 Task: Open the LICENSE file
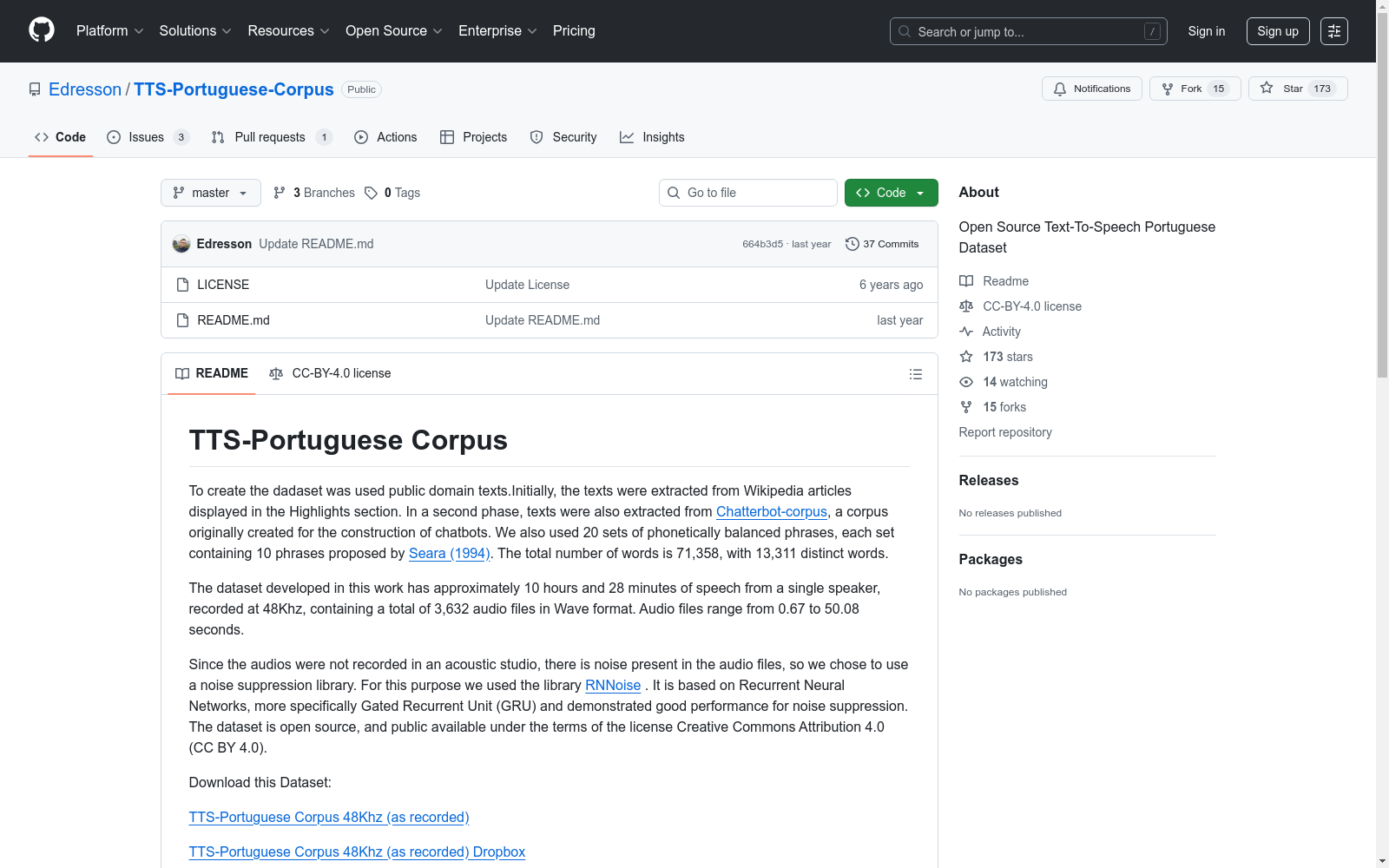tap(223, 285)
